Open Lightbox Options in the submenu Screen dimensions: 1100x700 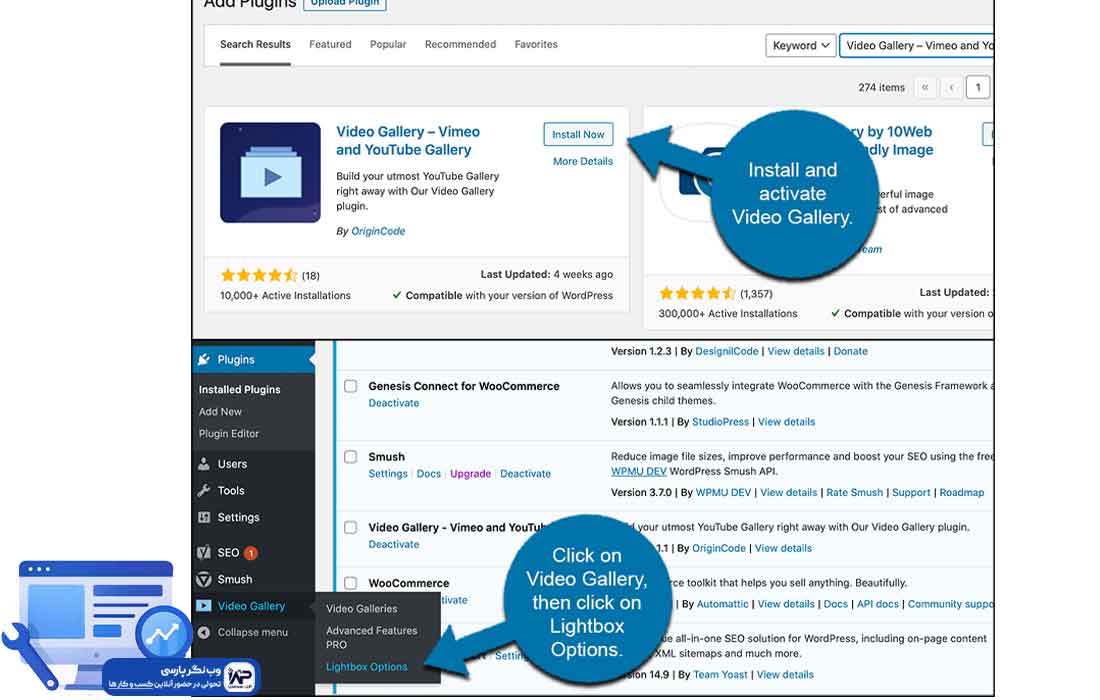366,667
